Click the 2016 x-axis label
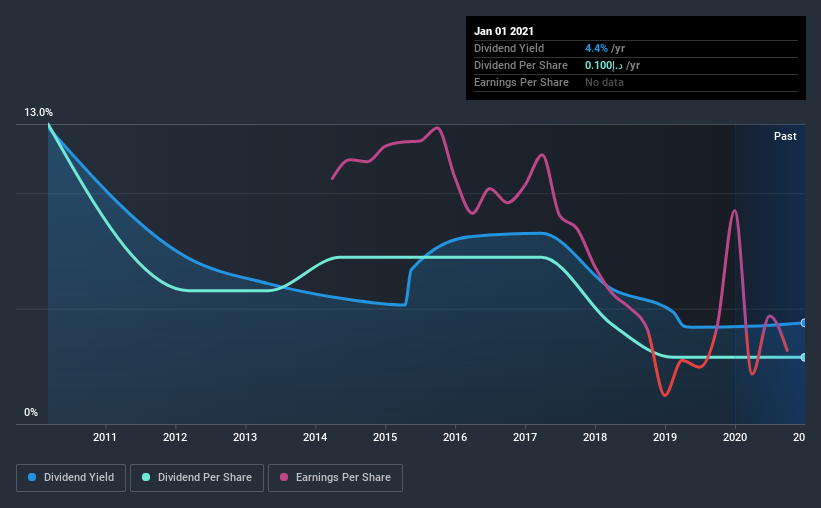 [455, 437]
